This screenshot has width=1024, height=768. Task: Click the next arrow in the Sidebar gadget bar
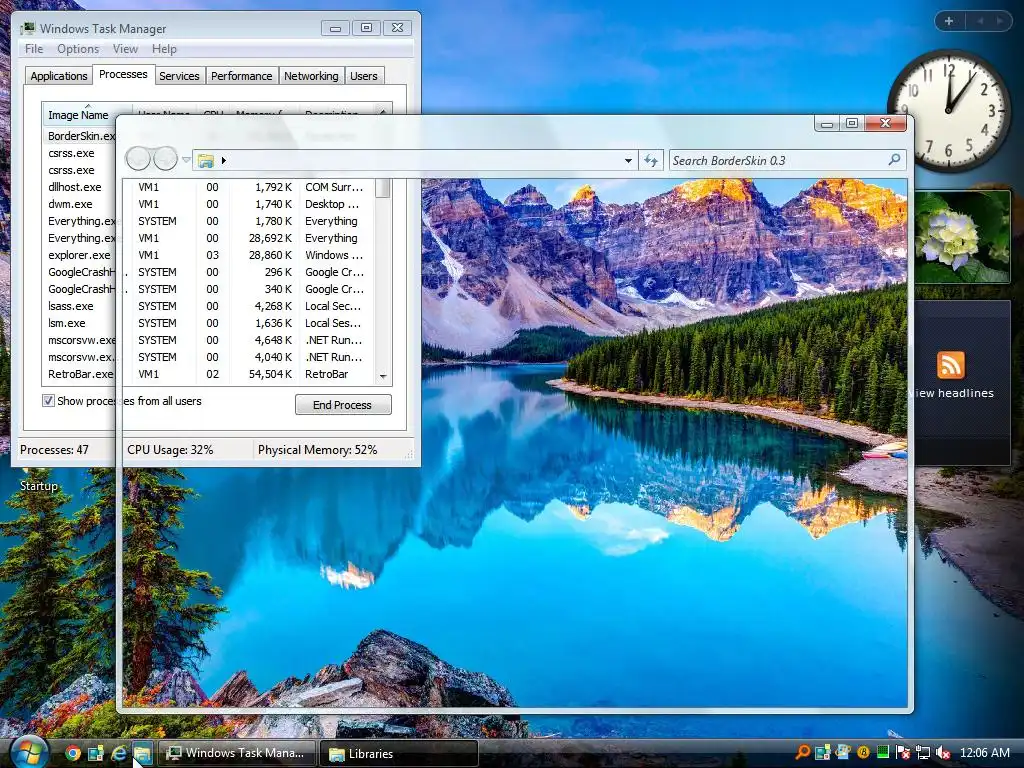(1000, 21)
